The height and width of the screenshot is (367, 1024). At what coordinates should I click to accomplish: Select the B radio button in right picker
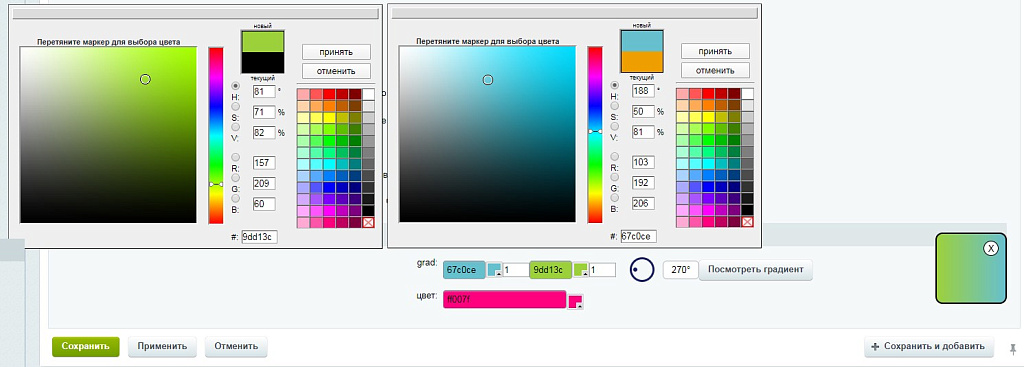615,198
